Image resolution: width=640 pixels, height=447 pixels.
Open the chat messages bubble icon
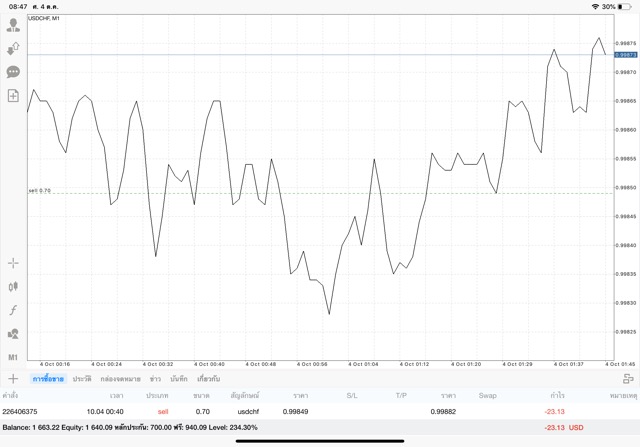(x=13, y=72)
